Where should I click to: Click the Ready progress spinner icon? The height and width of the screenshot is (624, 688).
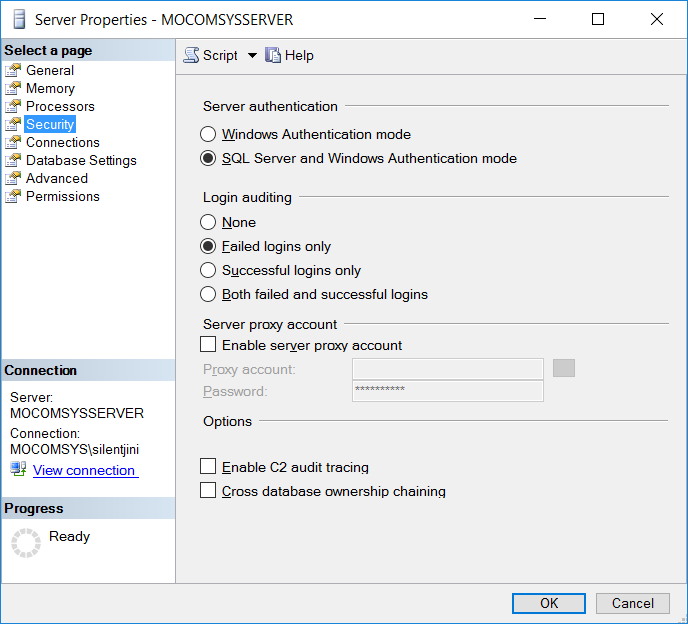point(26,543)
